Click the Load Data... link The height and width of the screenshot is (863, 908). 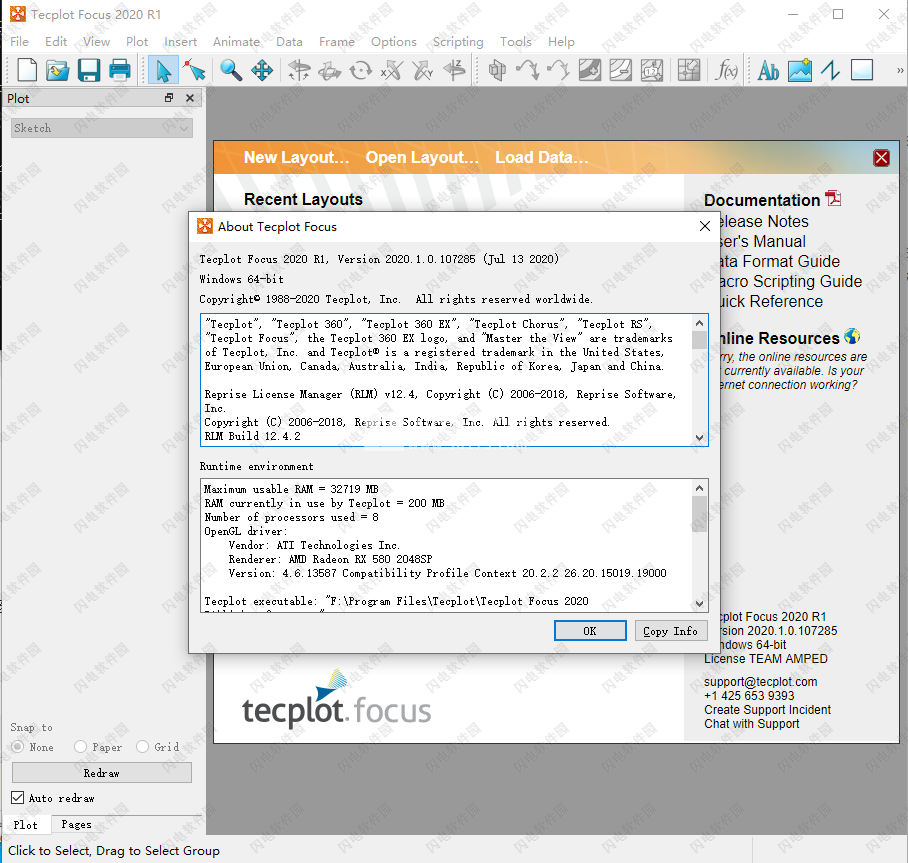[x=542, y=158]
